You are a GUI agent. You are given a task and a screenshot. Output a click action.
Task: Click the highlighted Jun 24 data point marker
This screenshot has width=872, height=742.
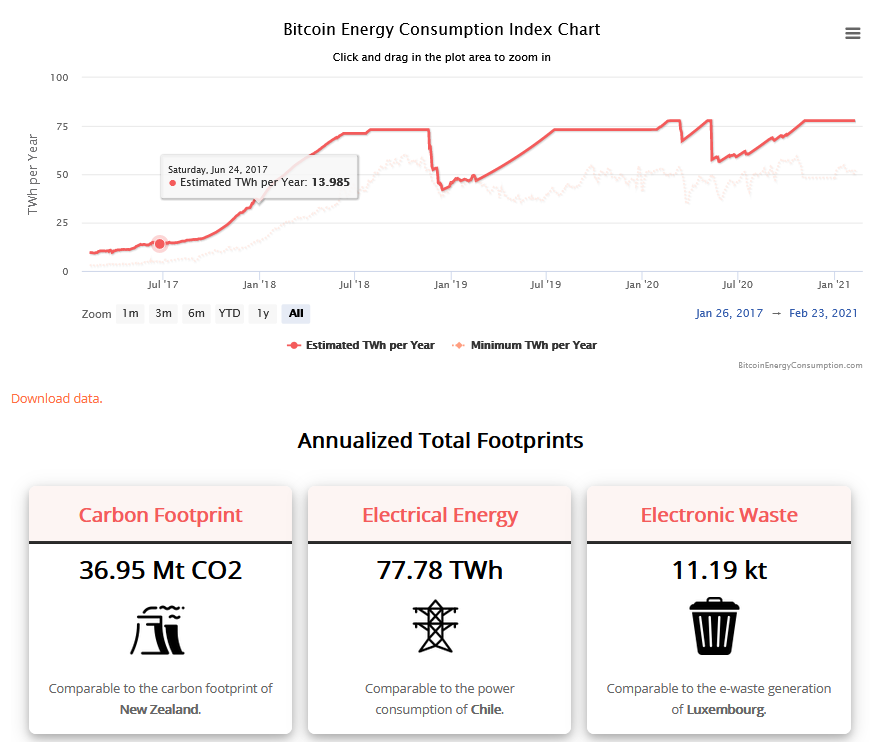pos(160,244)
